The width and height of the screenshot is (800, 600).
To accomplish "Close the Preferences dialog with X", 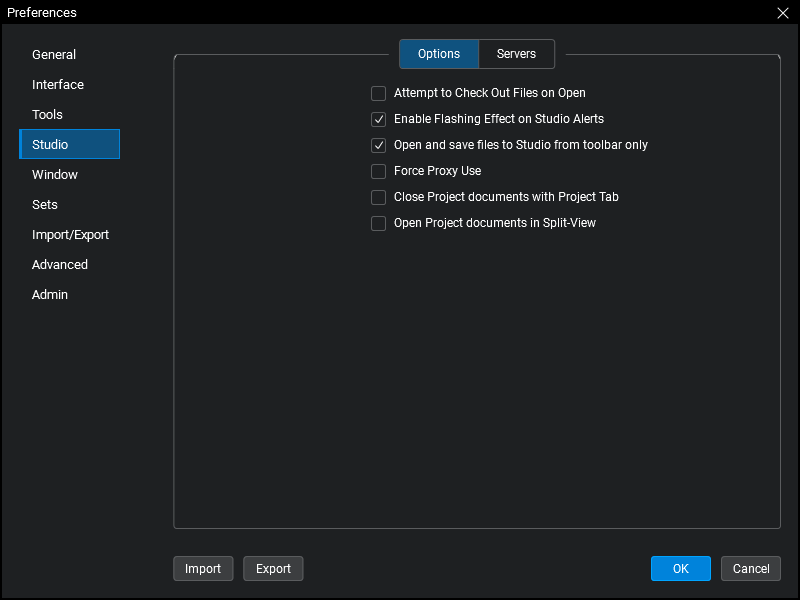I will click(782, 13).
